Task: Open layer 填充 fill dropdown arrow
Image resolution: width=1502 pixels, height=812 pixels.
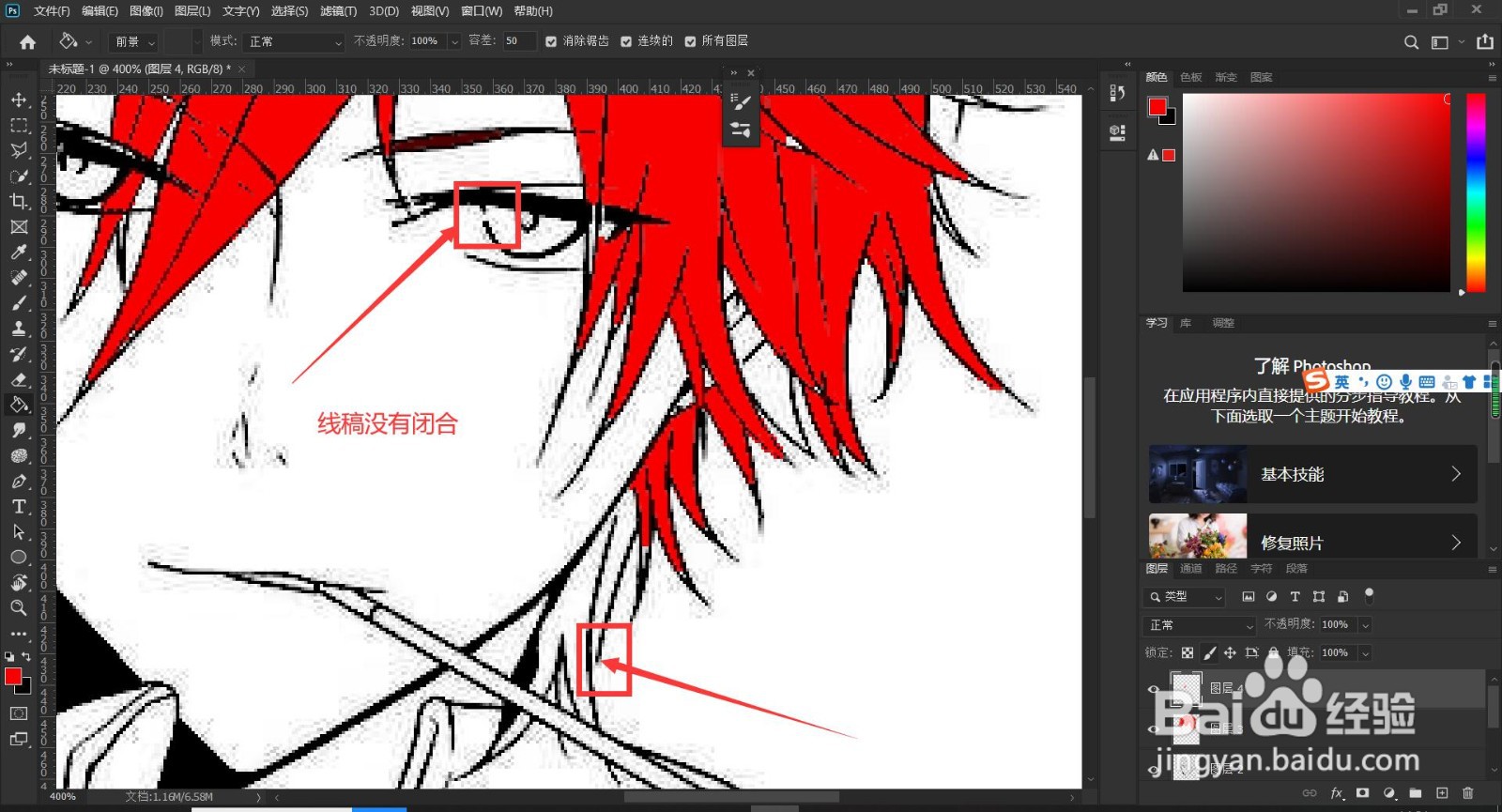Action: pos(1365,652)
